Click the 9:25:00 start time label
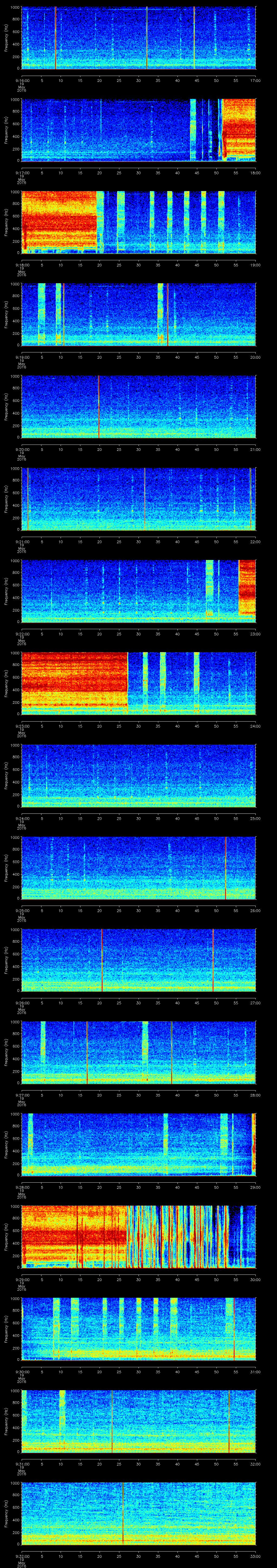The height and width of the screenshot is (1568, 277). tap(22, 910)
